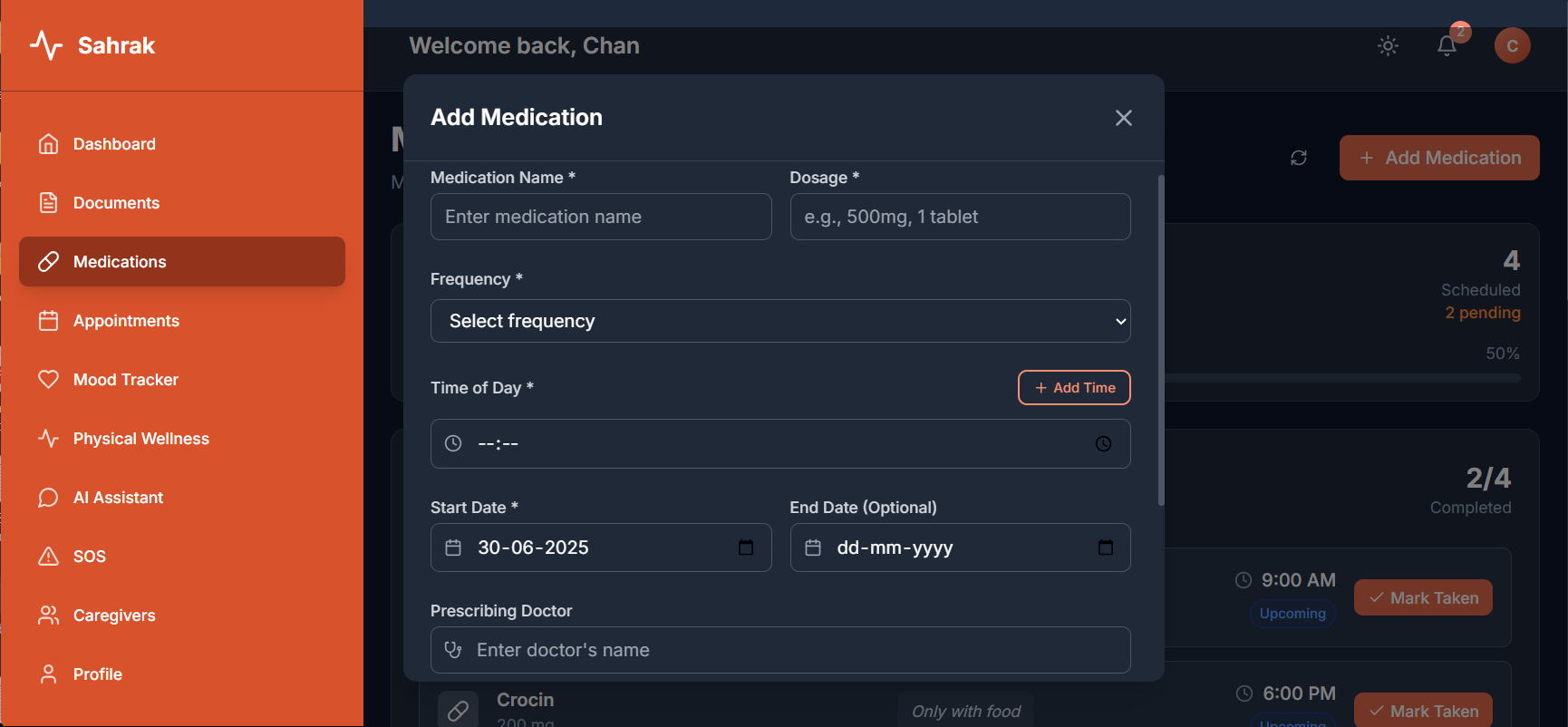Open the time picker clock icon
The width and height of the screenshot is (1568, 727).
click(x=1103, y=443)
